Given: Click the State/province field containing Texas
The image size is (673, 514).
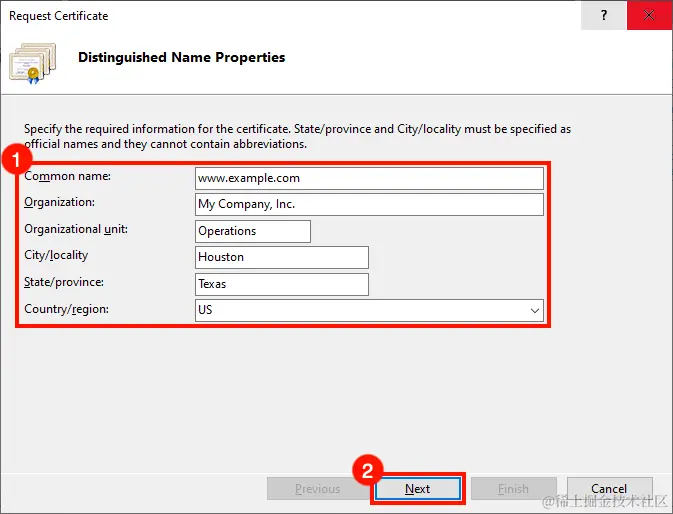Looking at the screenshot, I should [x=282, y=284].
